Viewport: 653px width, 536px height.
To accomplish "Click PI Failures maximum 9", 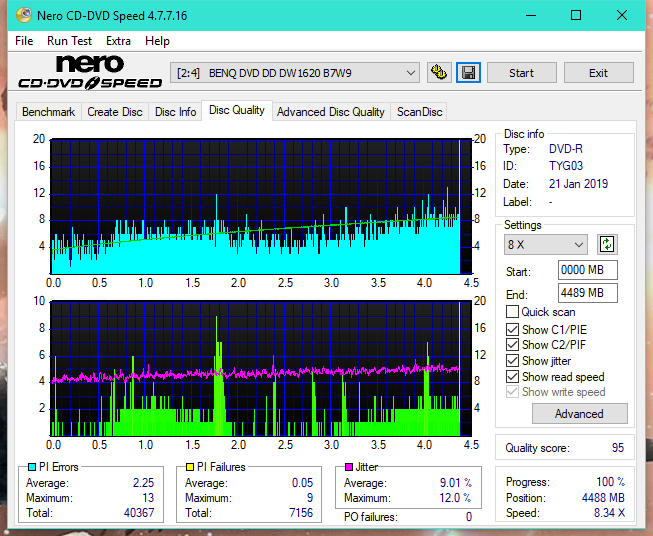I will click(310, 498).
